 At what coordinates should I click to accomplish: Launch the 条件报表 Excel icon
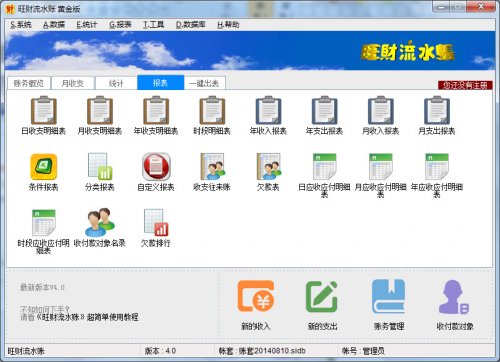(44, 167)
